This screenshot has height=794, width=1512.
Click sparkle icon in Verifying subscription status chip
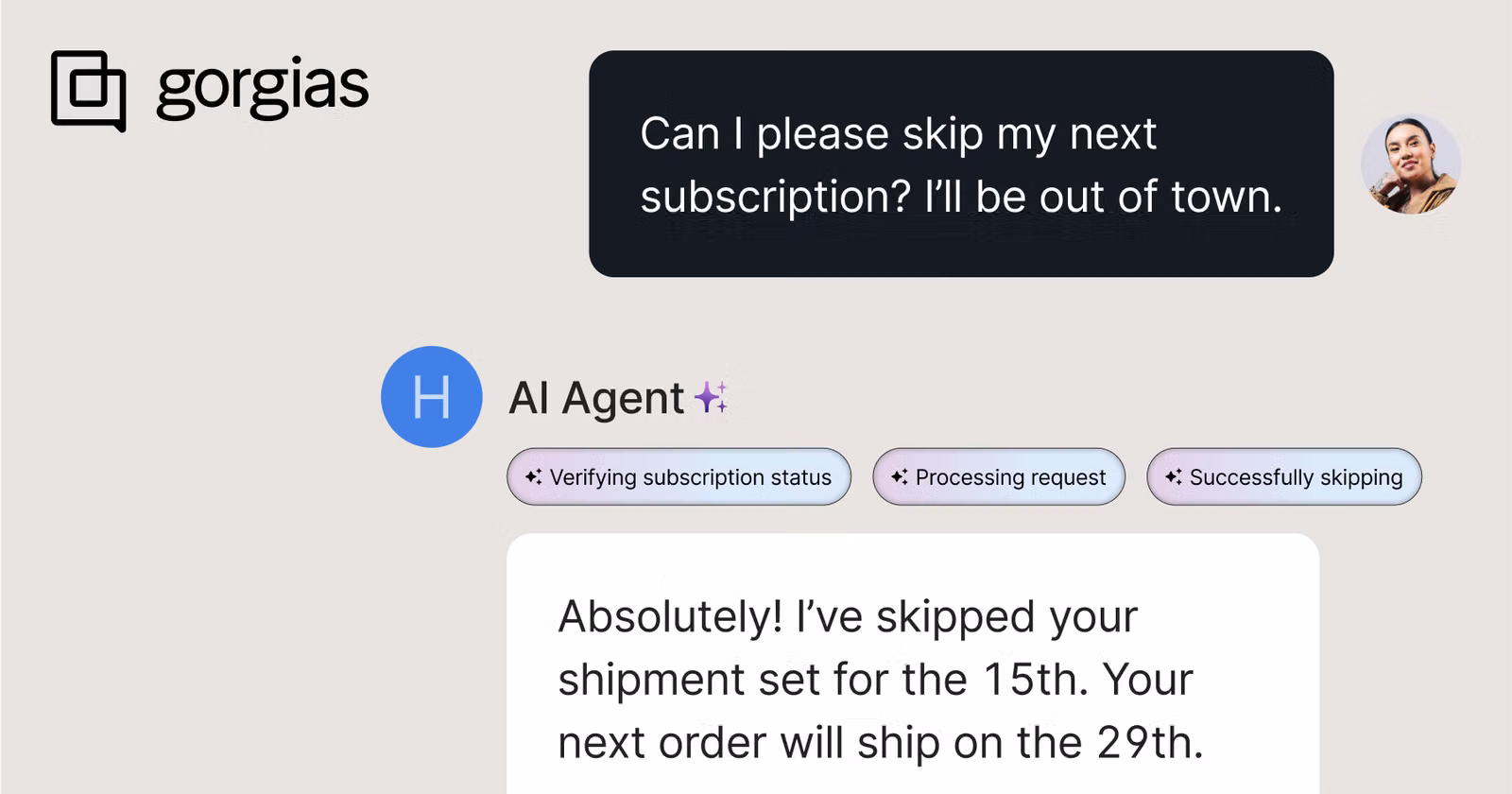534,477
